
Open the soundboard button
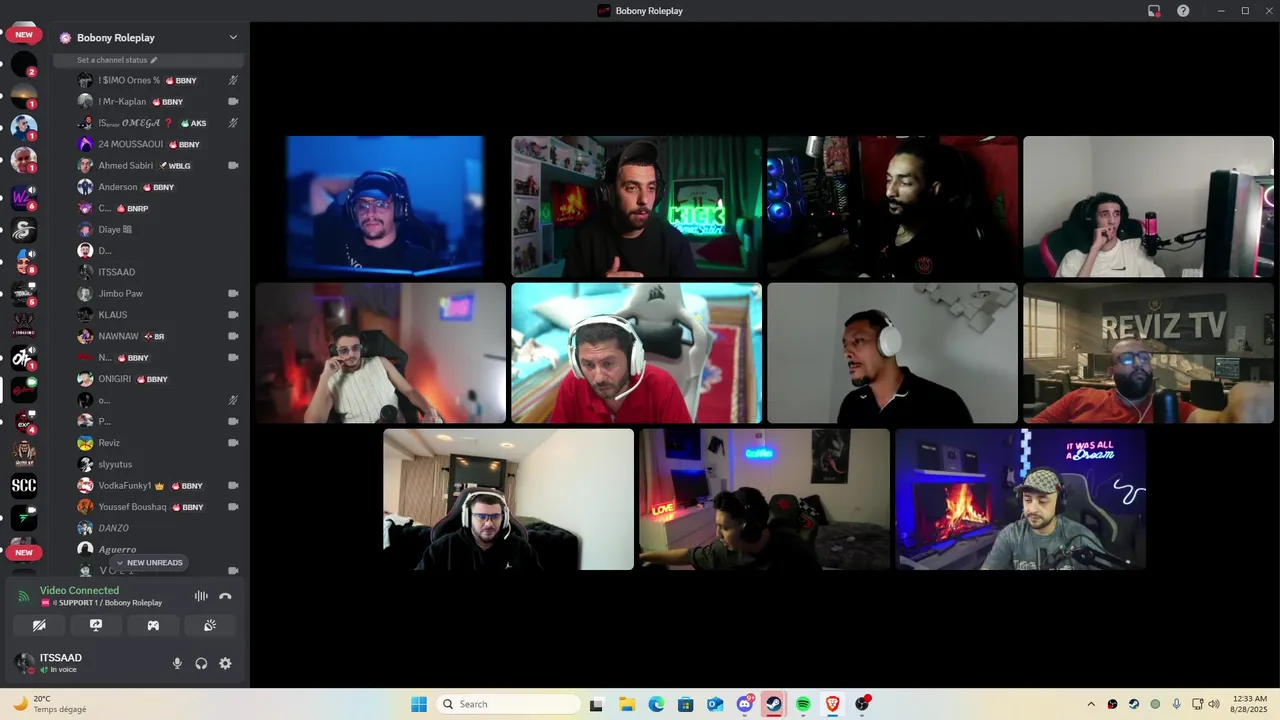(210, 625)
